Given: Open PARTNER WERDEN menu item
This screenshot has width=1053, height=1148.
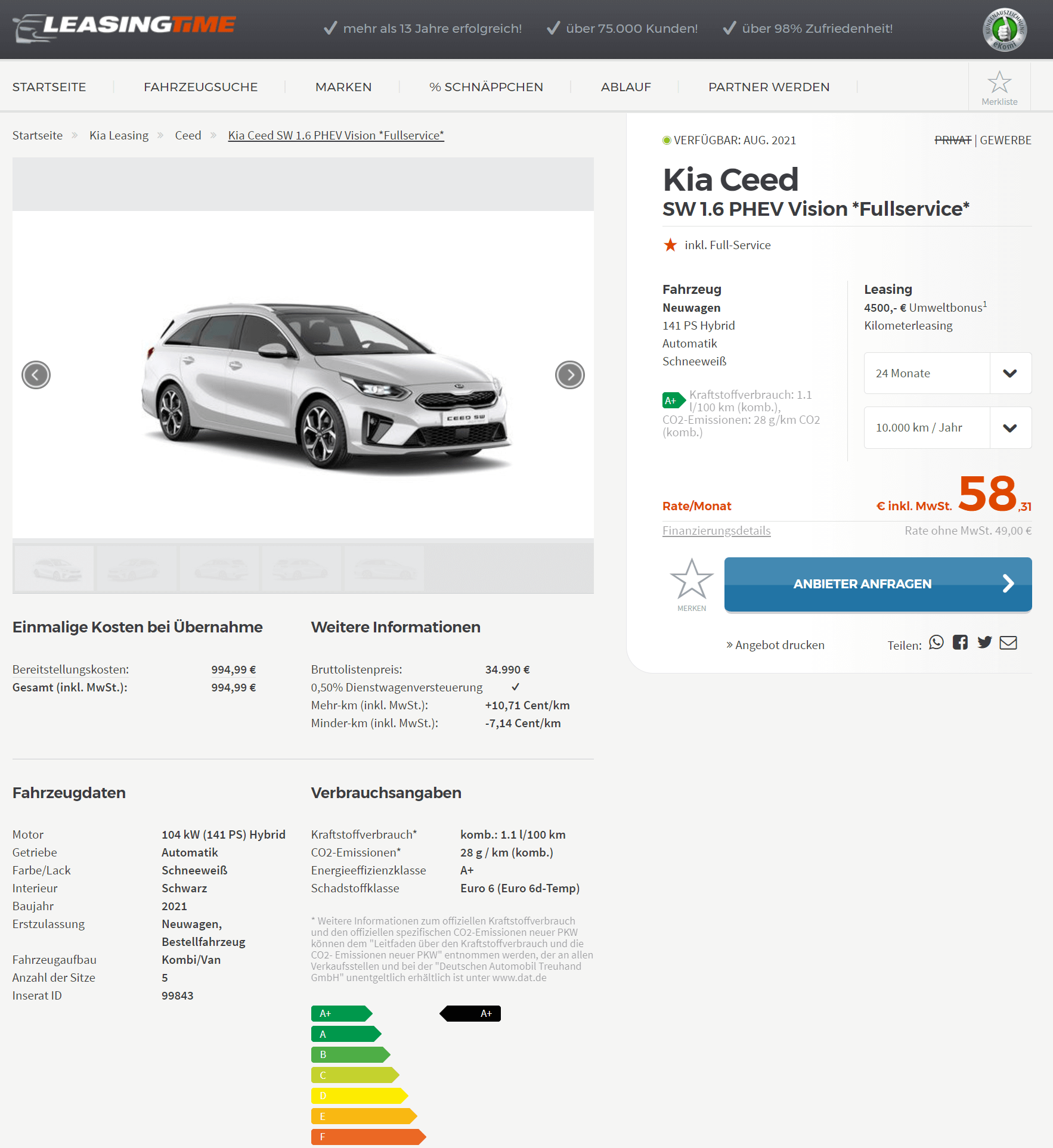Looking at the screenshot, I should click(769, 87).
